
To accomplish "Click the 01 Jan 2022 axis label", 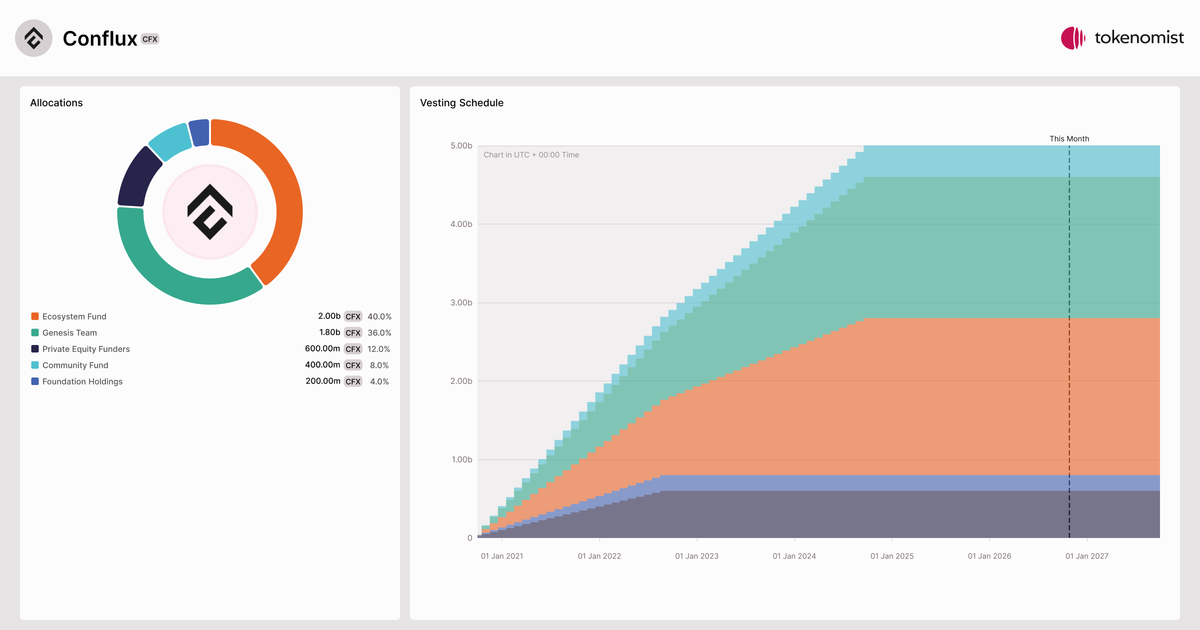I will click(x=599, y=556).
